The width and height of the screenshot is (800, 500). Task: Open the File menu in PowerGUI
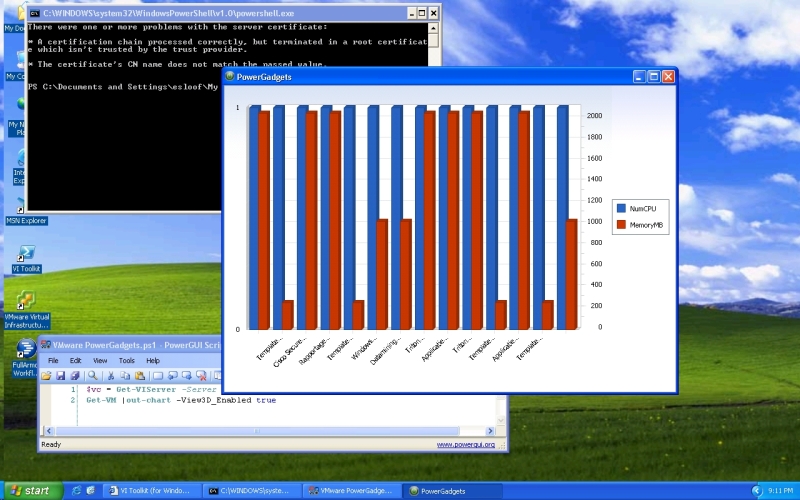click(x=53, y=360)
